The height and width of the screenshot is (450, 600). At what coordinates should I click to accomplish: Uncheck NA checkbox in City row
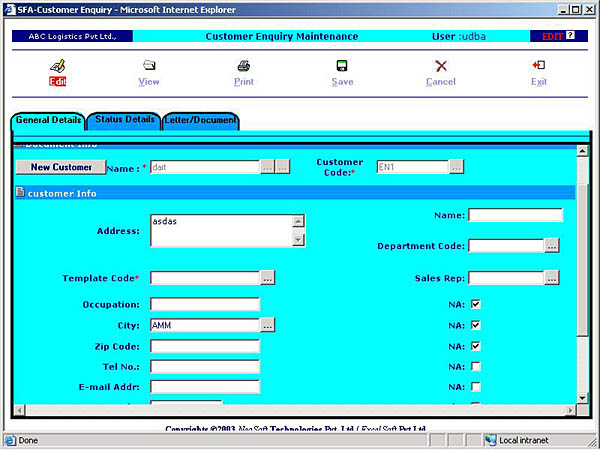pyautogui.click(x=476, y=325)
